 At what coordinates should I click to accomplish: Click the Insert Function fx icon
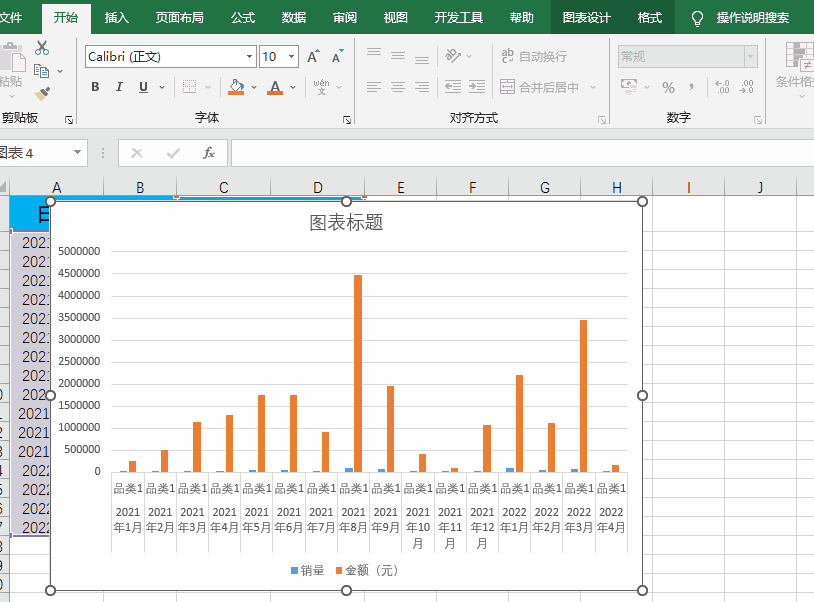click(209, 153)
